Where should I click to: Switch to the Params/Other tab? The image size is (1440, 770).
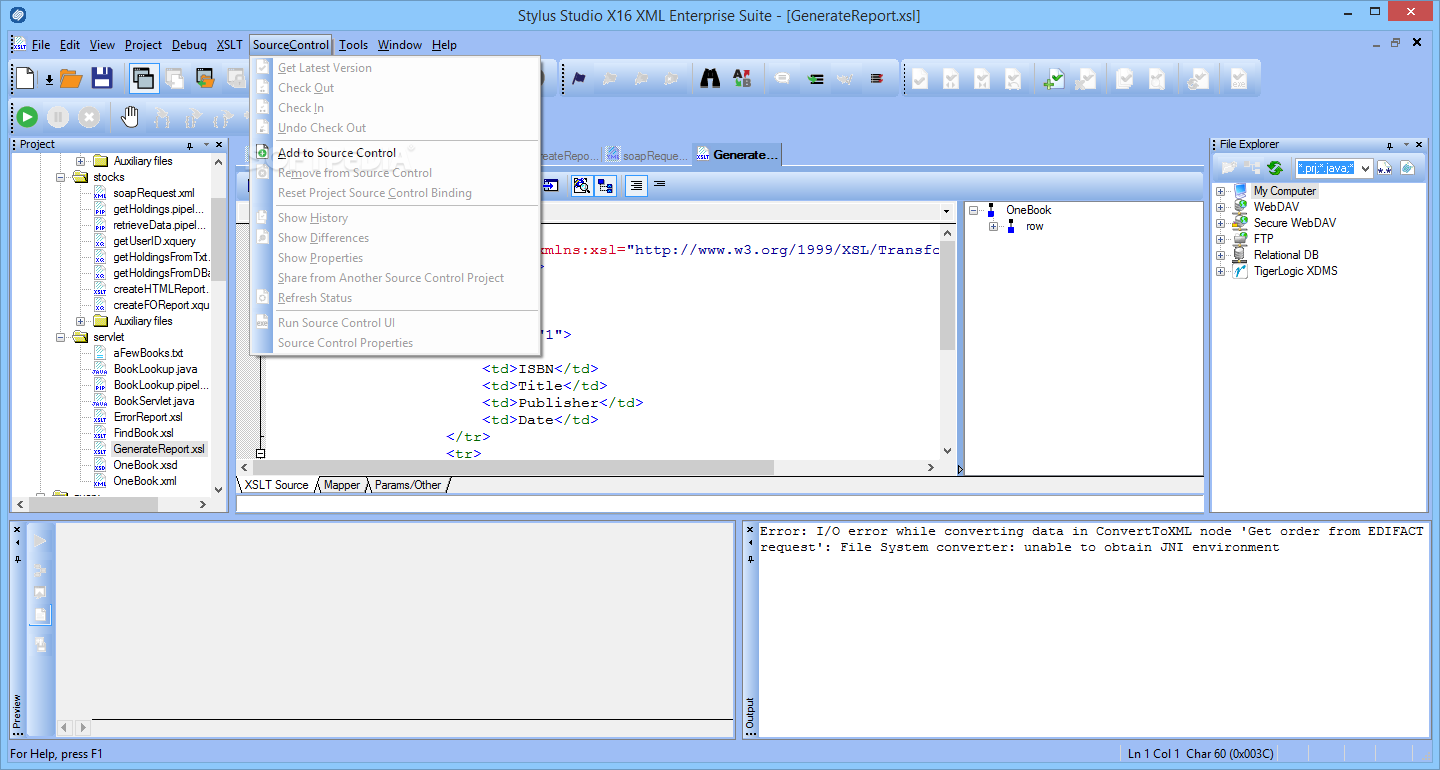pos(408,485)
